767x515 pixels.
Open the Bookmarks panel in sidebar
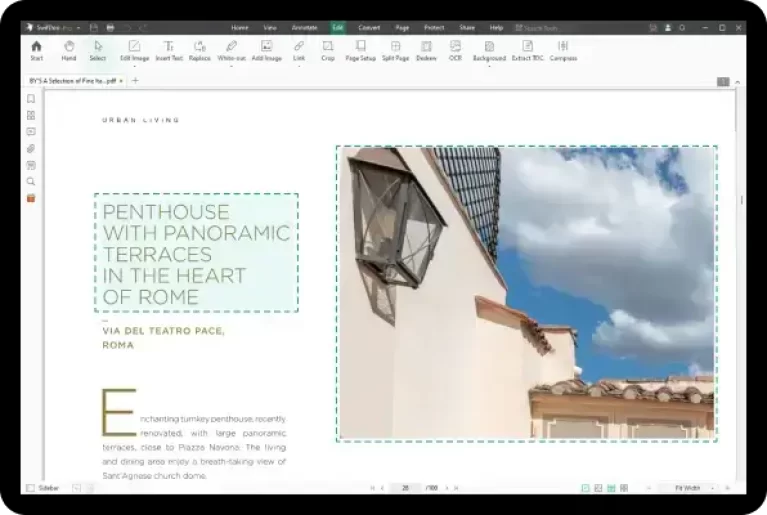coord(31,99)
